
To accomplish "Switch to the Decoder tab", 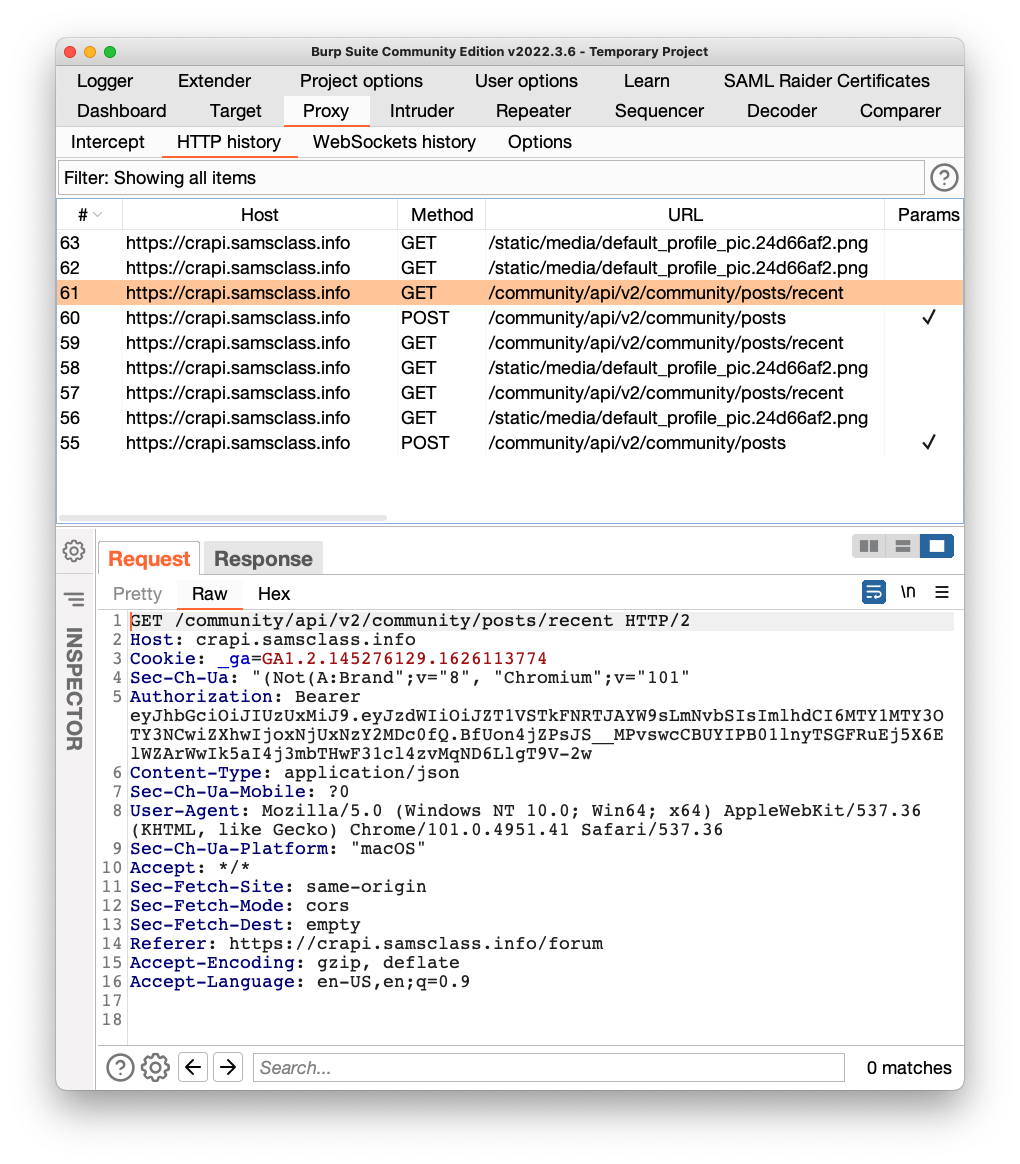I will (x=782, y=111).
